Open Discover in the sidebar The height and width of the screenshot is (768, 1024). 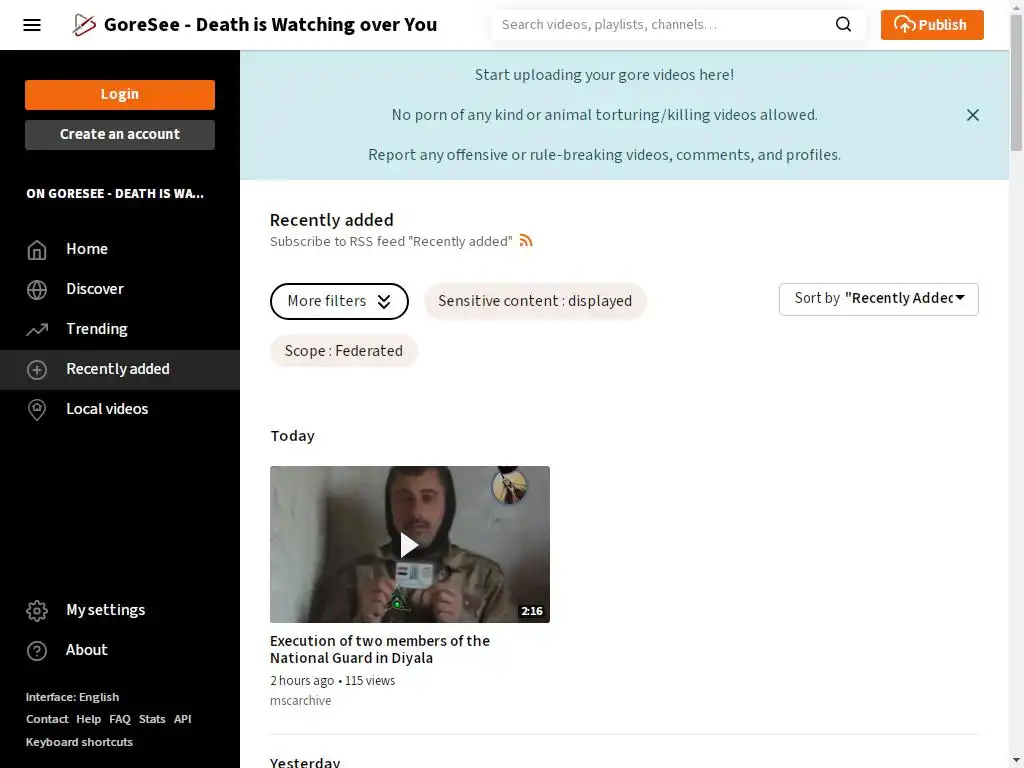pos(120,289)
